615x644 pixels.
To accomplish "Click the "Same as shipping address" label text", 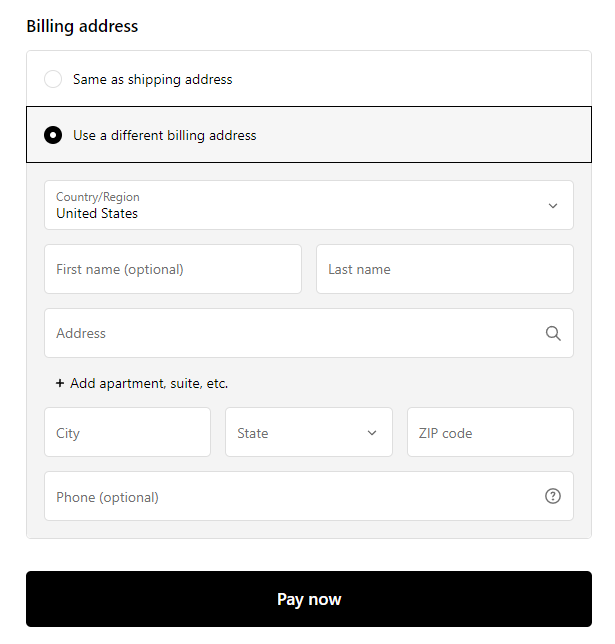I will click(152, 79).
